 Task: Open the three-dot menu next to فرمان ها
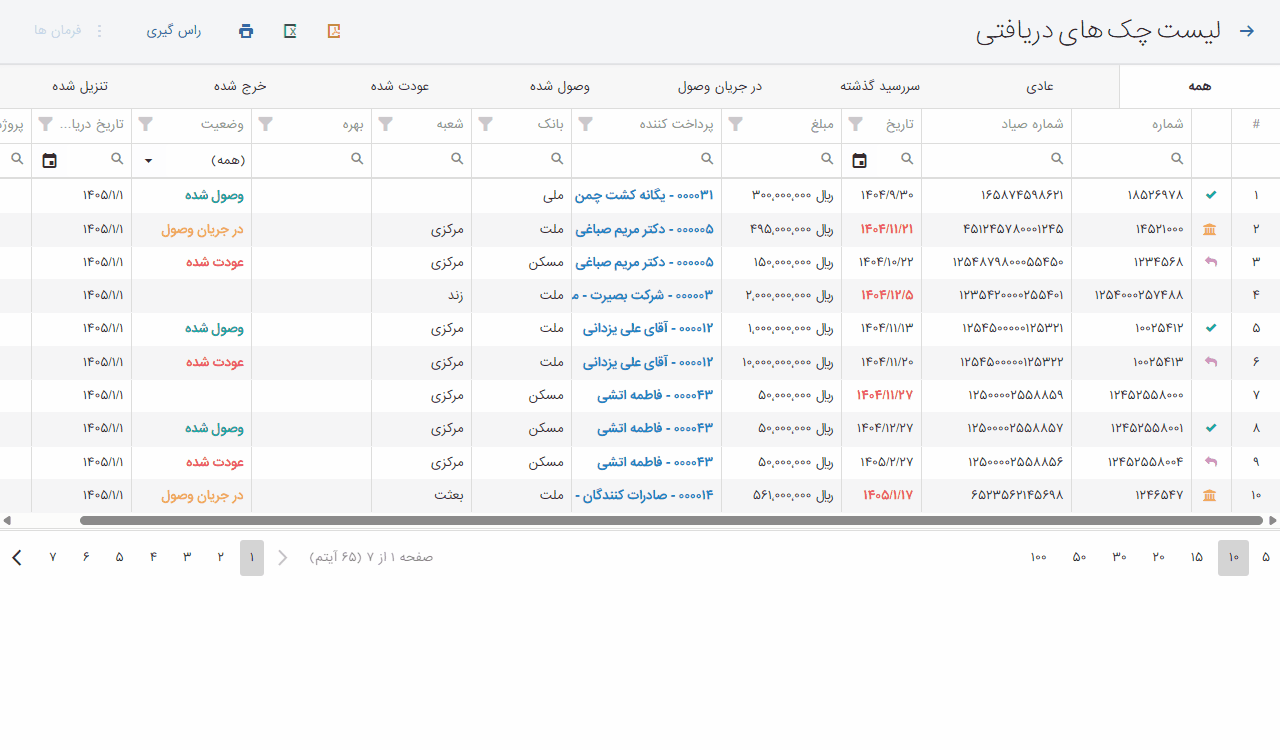click(99, 31)
